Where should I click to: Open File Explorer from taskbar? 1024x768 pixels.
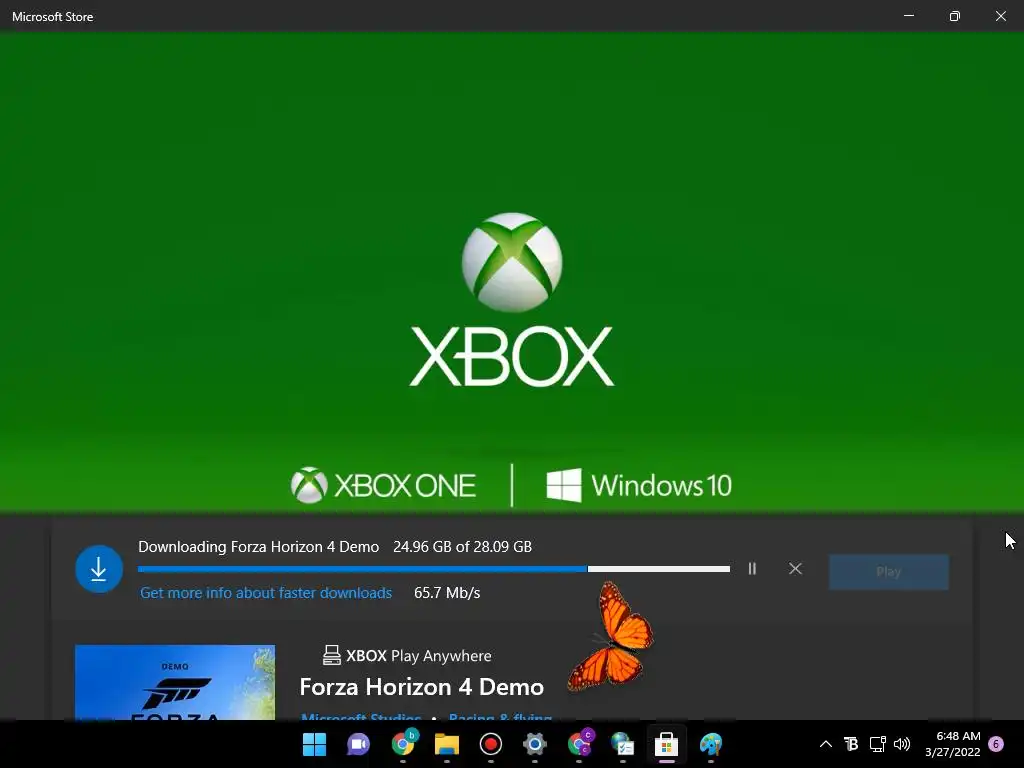tap(447, 744)
